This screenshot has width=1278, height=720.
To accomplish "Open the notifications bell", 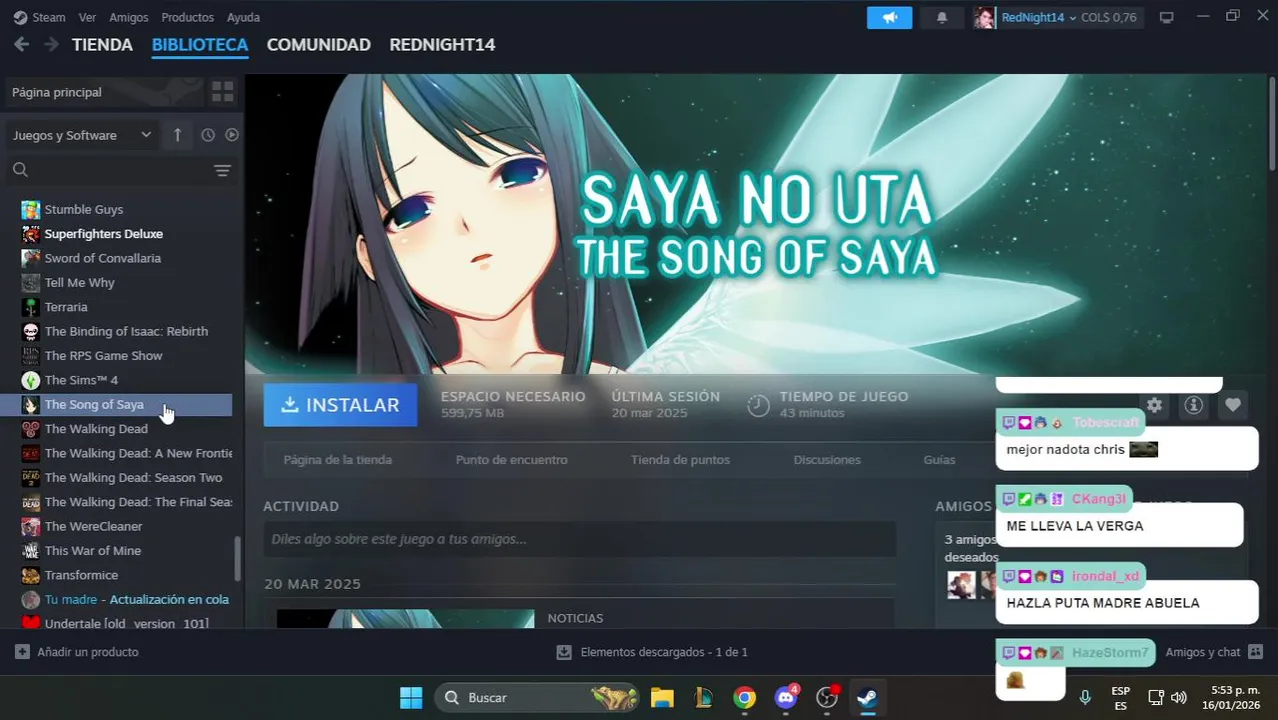I will coord(941,17).
